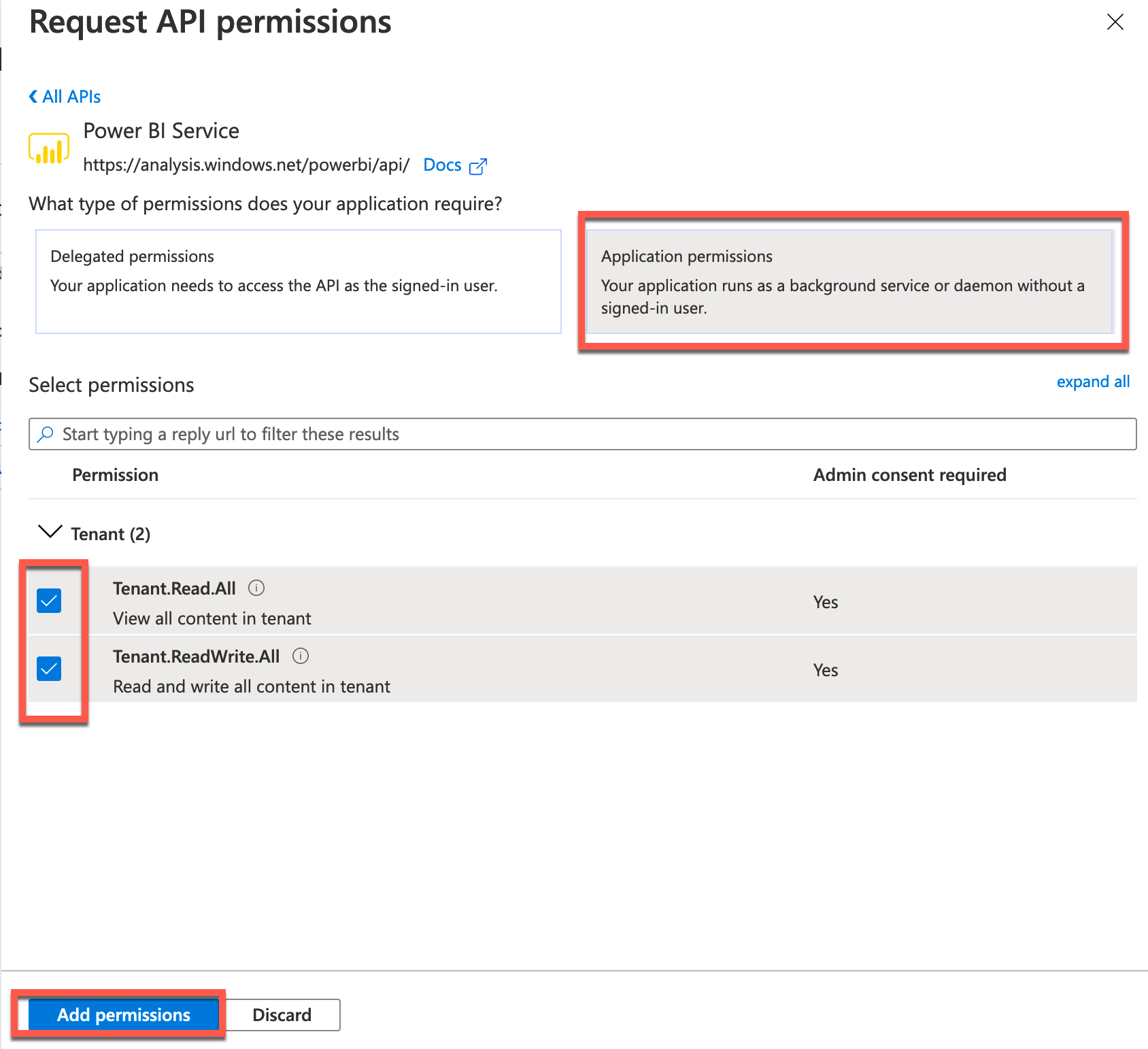Close the Request API permissions panel

click(x=1115, y=22)
